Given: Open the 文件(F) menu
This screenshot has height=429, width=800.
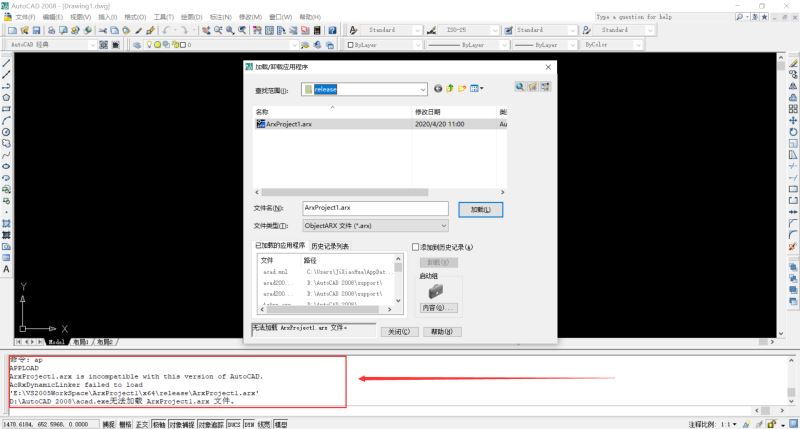Looking at the screenshot, I should [25, 17].
